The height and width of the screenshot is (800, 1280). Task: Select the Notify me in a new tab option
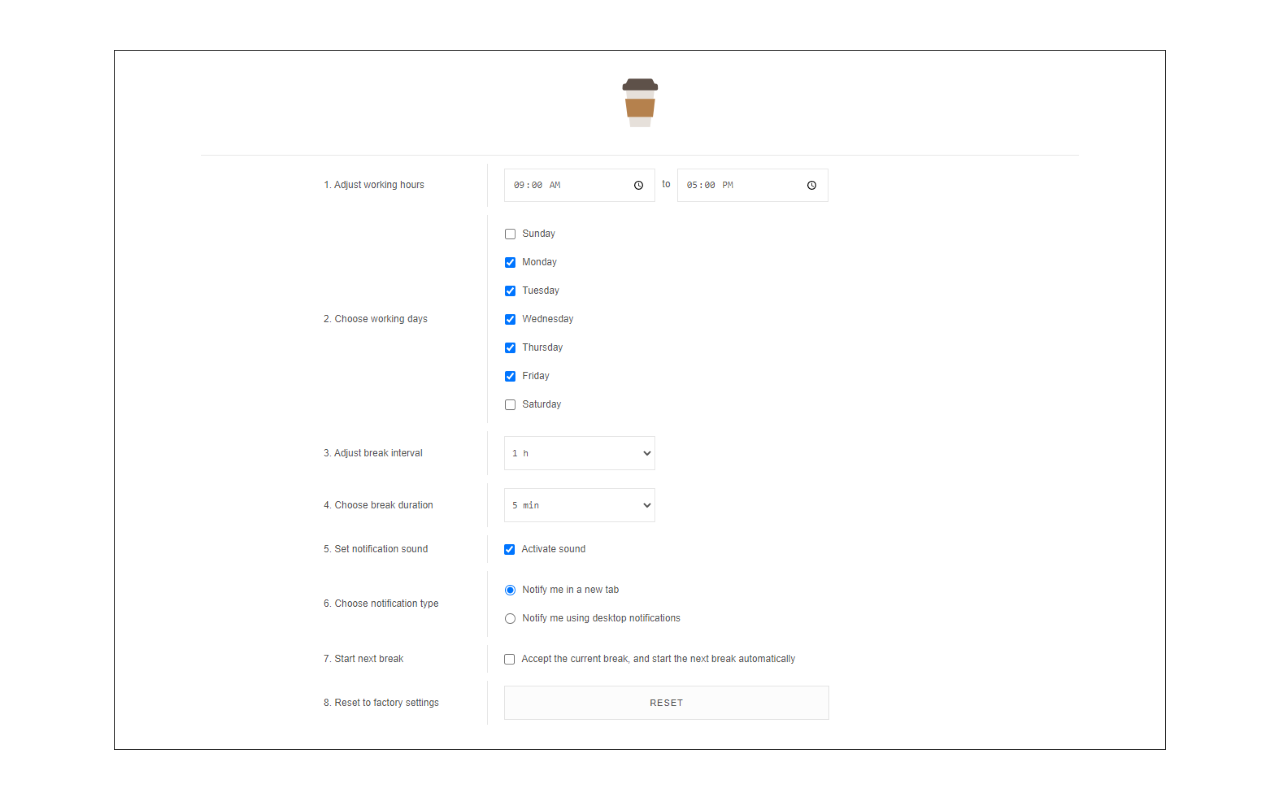pyautogui.click(x=510, y=590)
